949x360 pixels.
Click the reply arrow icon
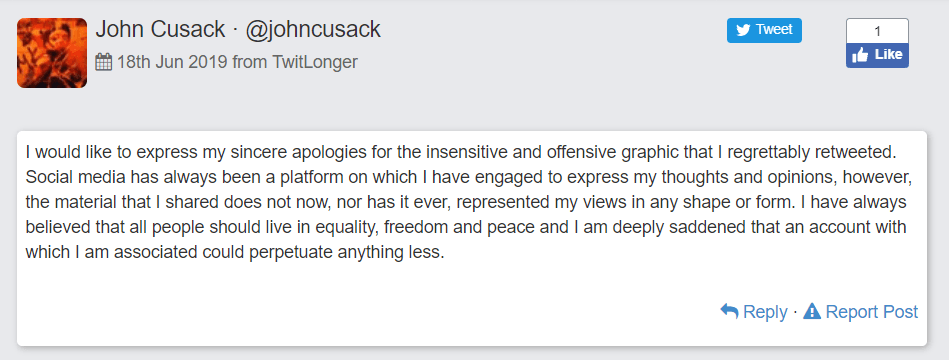(x=729, y=312)
